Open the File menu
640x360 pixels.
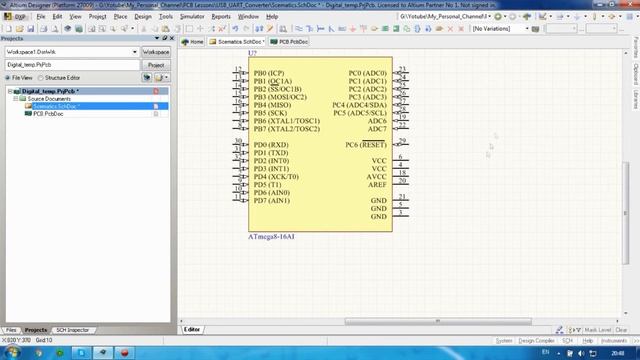pyautogui.click(x=41, y=17)
